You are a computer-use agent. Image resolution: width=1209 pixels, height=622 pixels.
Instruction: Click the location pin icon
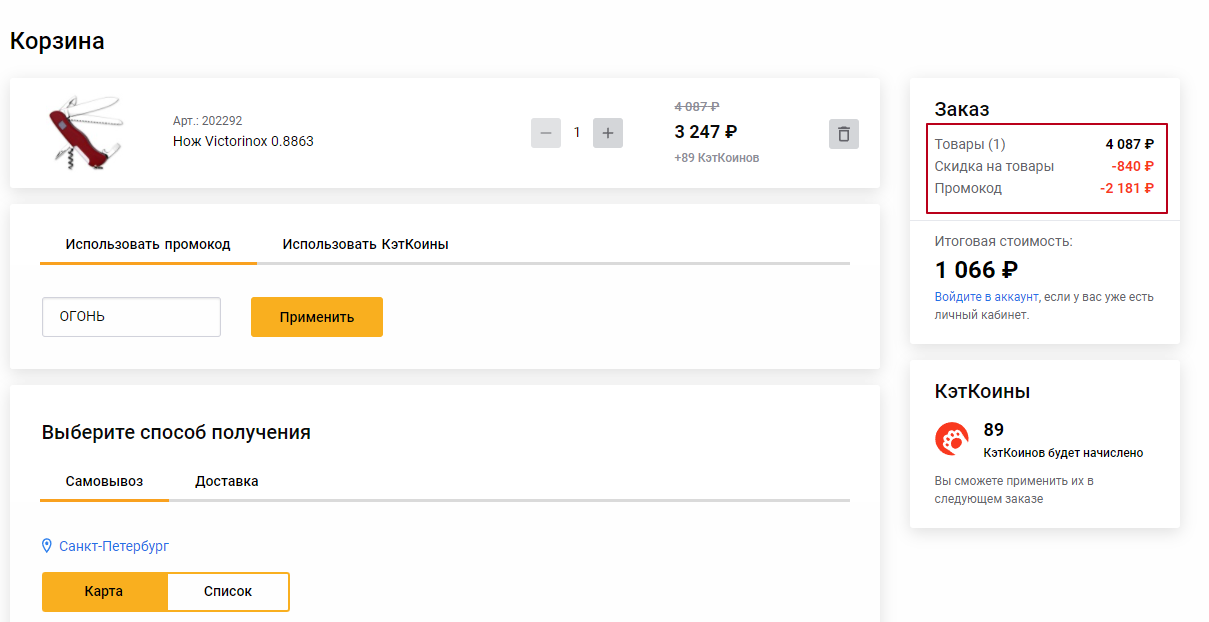click(46, 546)
